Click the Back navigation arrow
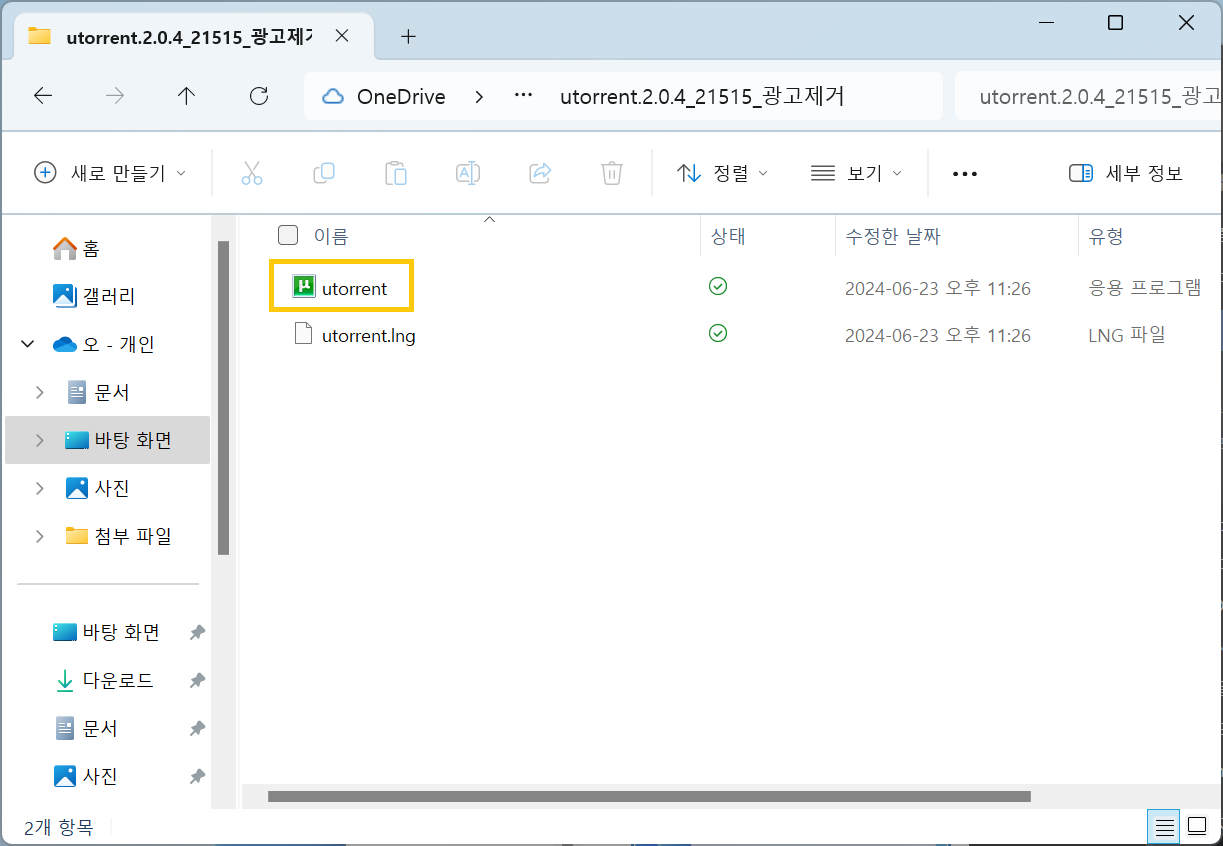Image resolution: width=1223 pixels, height=846 pixels. pos(42,96)
